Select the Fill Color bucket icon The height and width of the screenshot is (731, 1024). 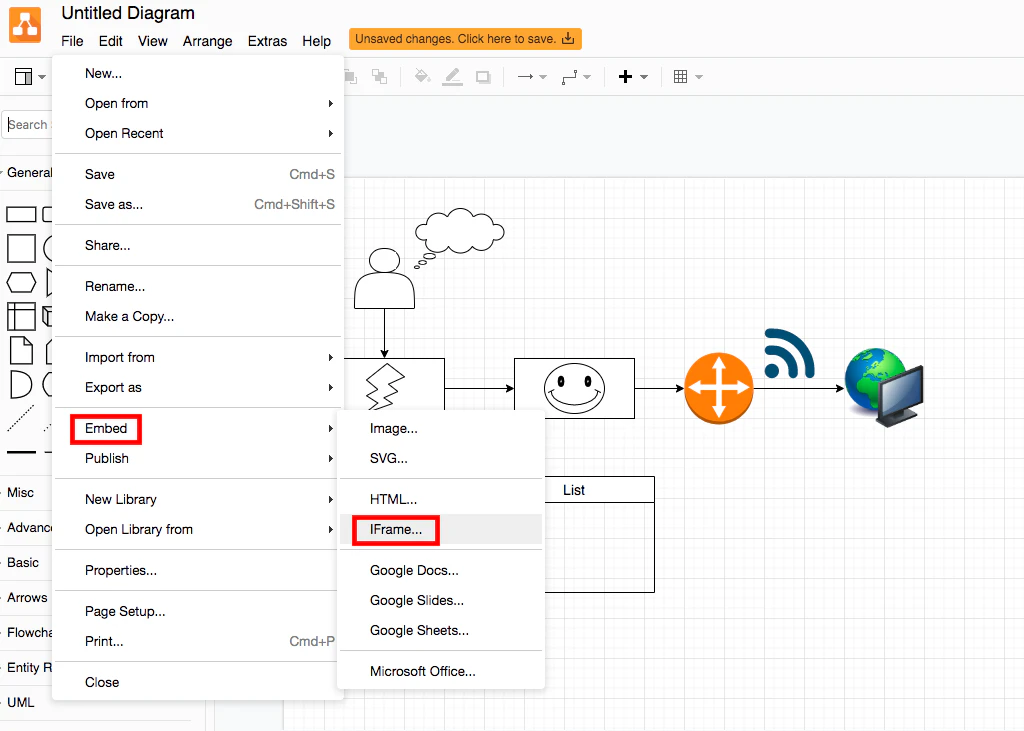[x=423, y=77]
